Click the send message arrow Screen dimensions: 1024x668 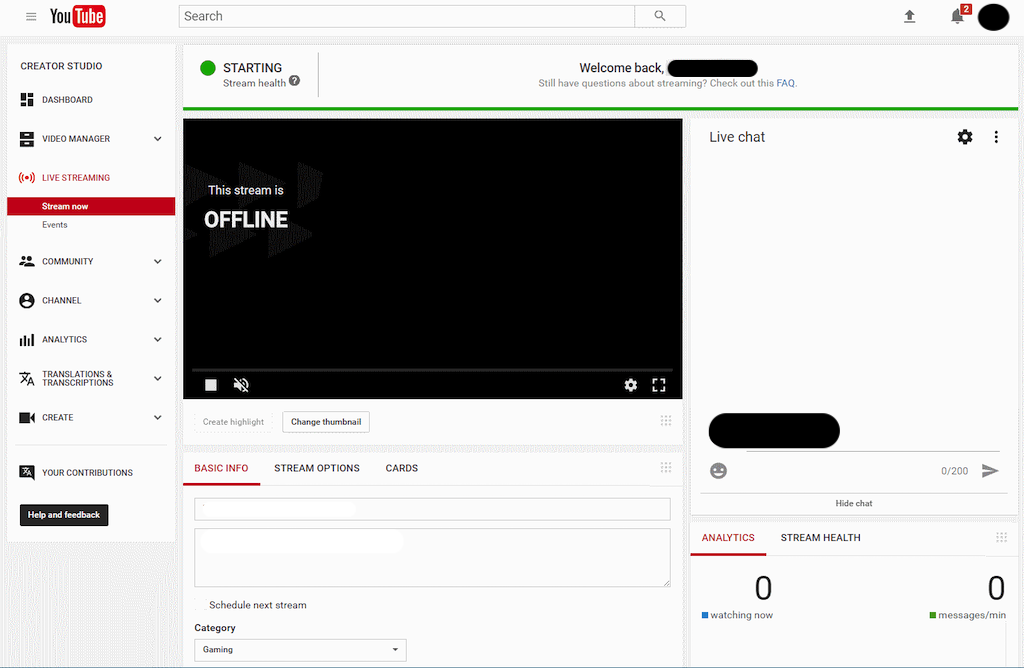[x=990, y=471]
